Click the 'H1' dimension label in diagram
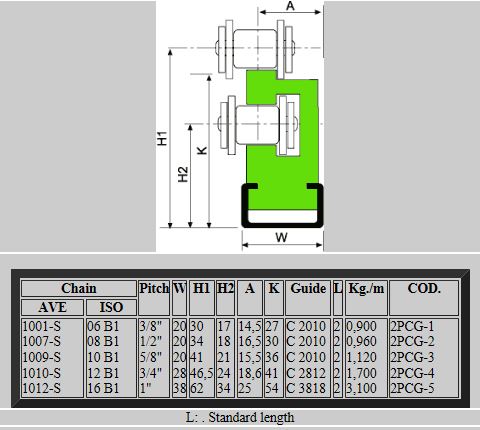Viewport: 480px width, 430px height. [162, 138]
